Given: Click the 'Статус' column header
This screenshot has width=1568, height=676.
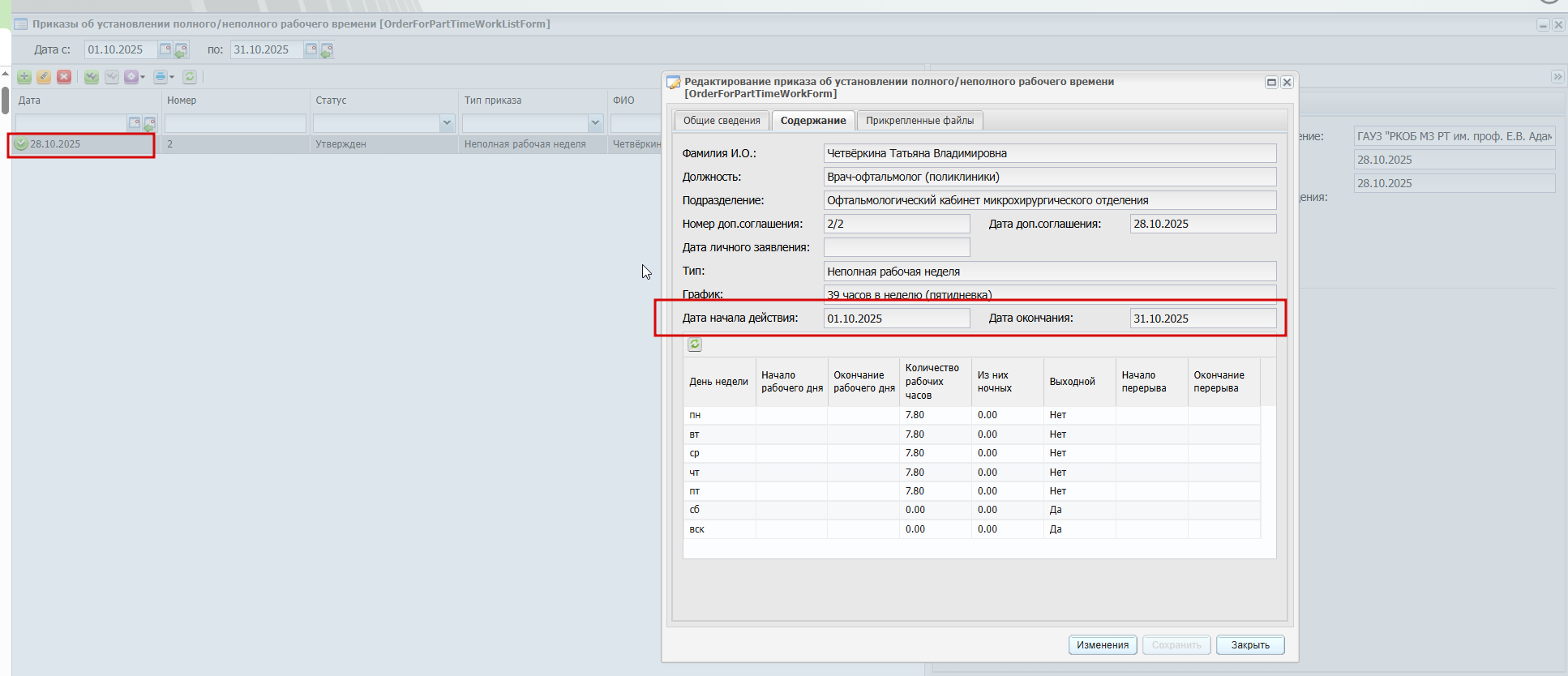Looking at the screenshot, I should 384,101.
